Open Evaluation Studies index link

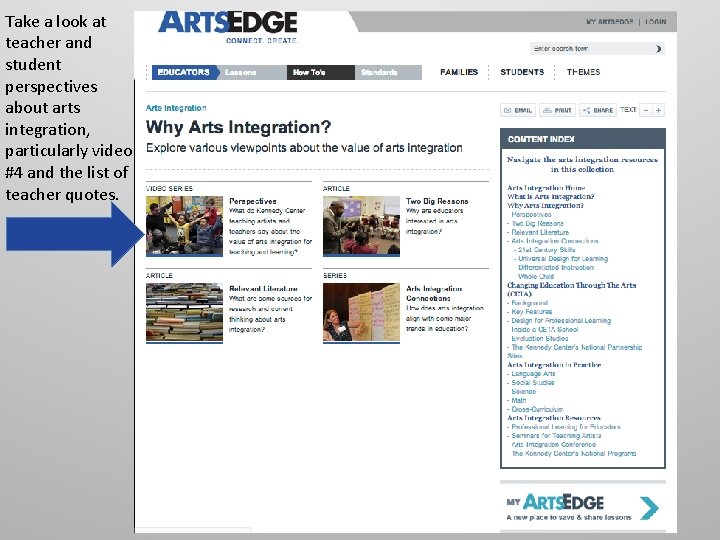click(x=540, y=338)
